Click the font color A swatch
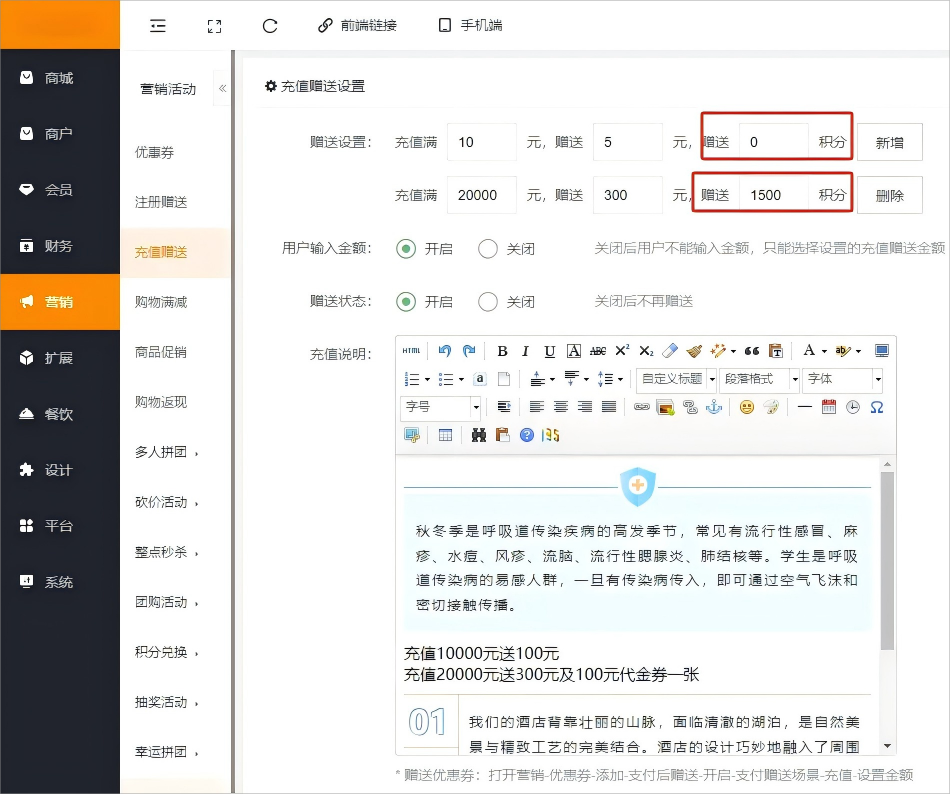This screenshot has height=794, width=950. click(x=808, y=351)
